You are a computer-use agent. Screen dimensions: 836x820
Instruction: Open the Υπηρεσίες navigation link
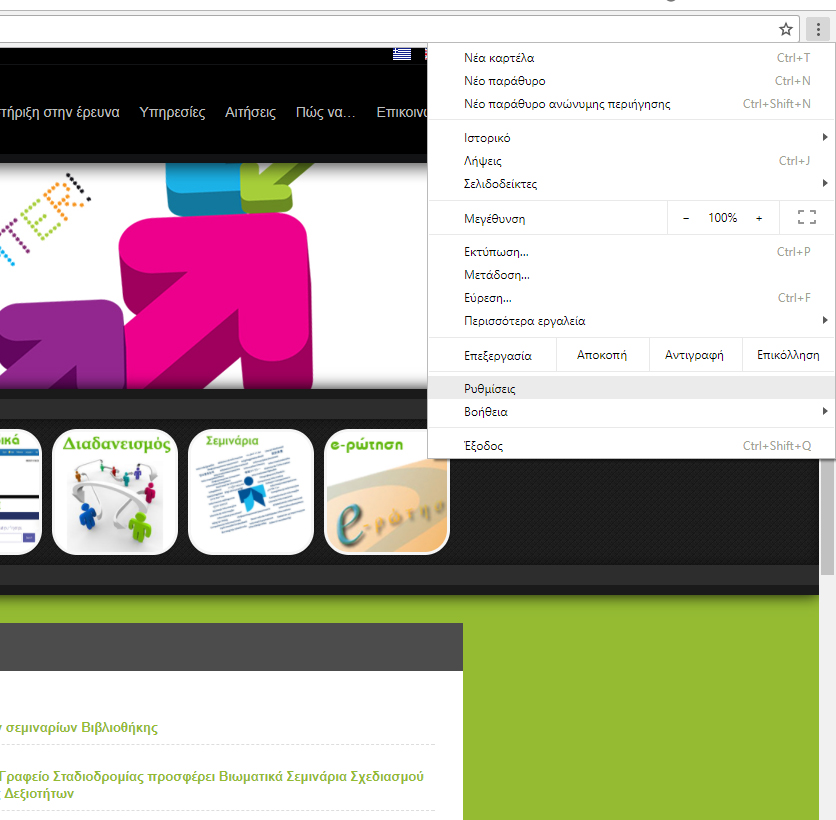point(172,112)
